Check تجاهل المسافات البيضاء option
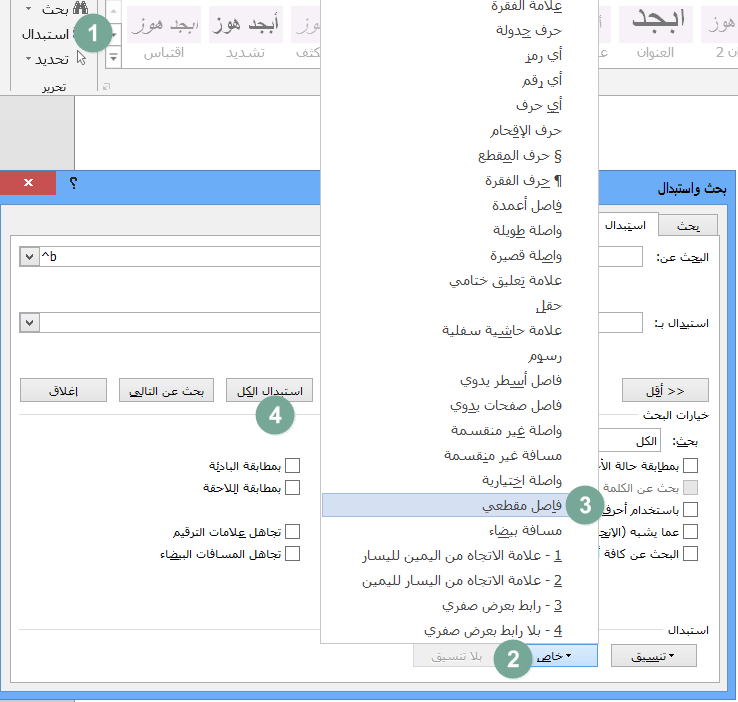 click(x=293, y=553)
